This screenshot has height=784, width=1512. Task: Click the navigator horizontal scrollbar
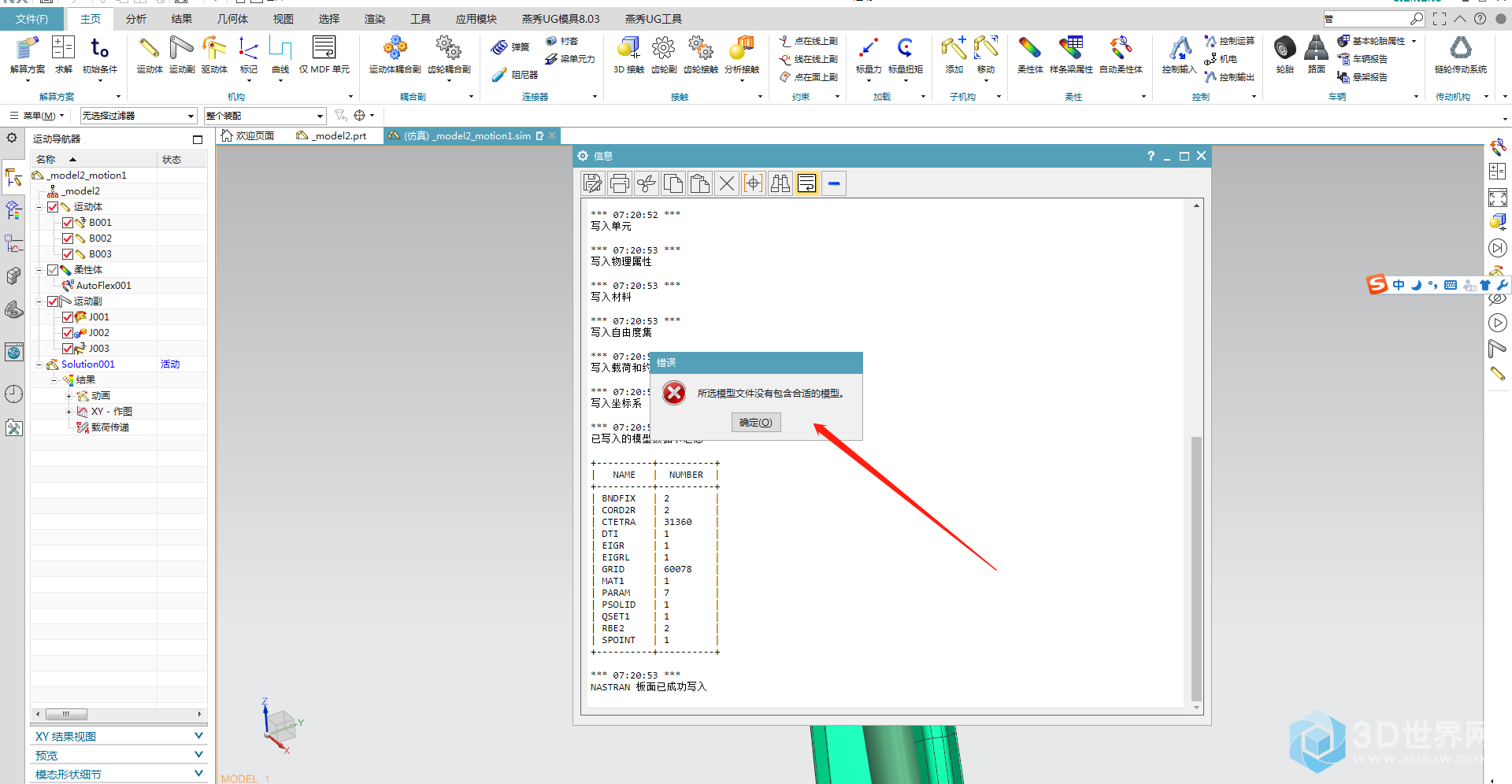[x=66, y=714]
